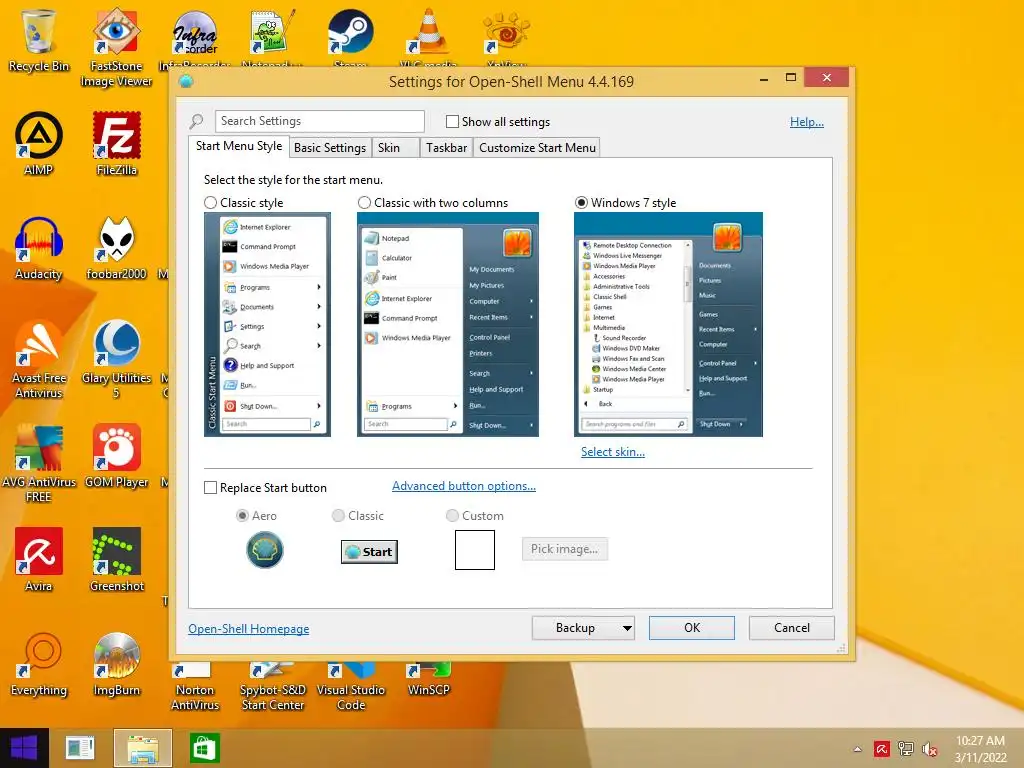Click the Cancel button
Image resolution: width=1024 pixels, height=768 pixels.
(792, 628)
